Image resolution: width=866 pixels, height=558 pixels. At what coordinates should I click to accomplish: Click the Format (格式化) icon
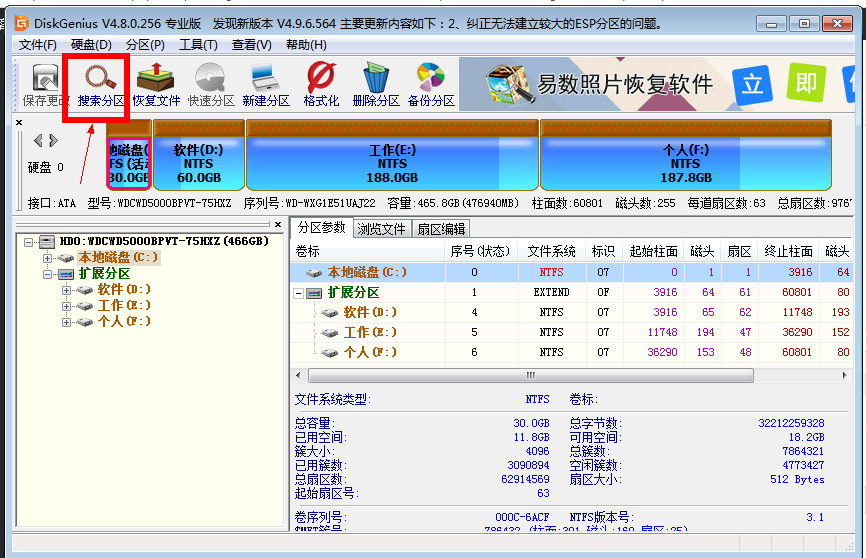pos(321,85)
